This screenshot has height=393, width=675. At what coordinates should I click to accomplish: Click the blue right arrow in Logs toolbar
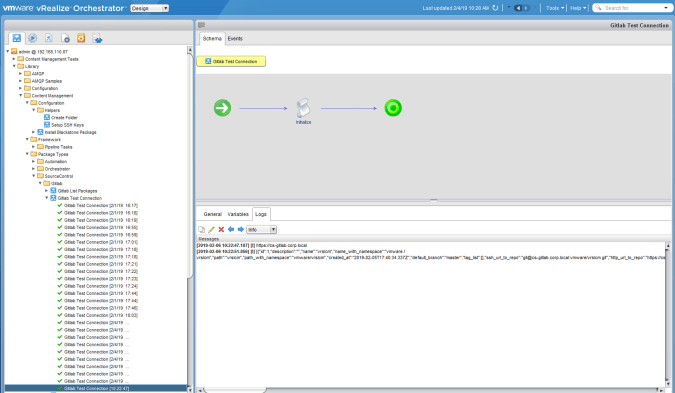coord(241,229)
